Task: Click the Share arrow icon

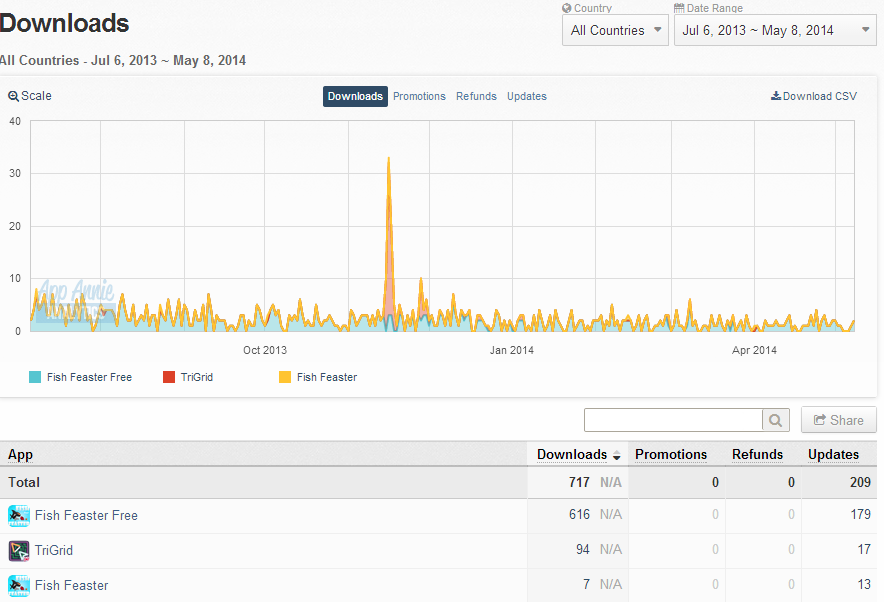Action: (820, 420)
